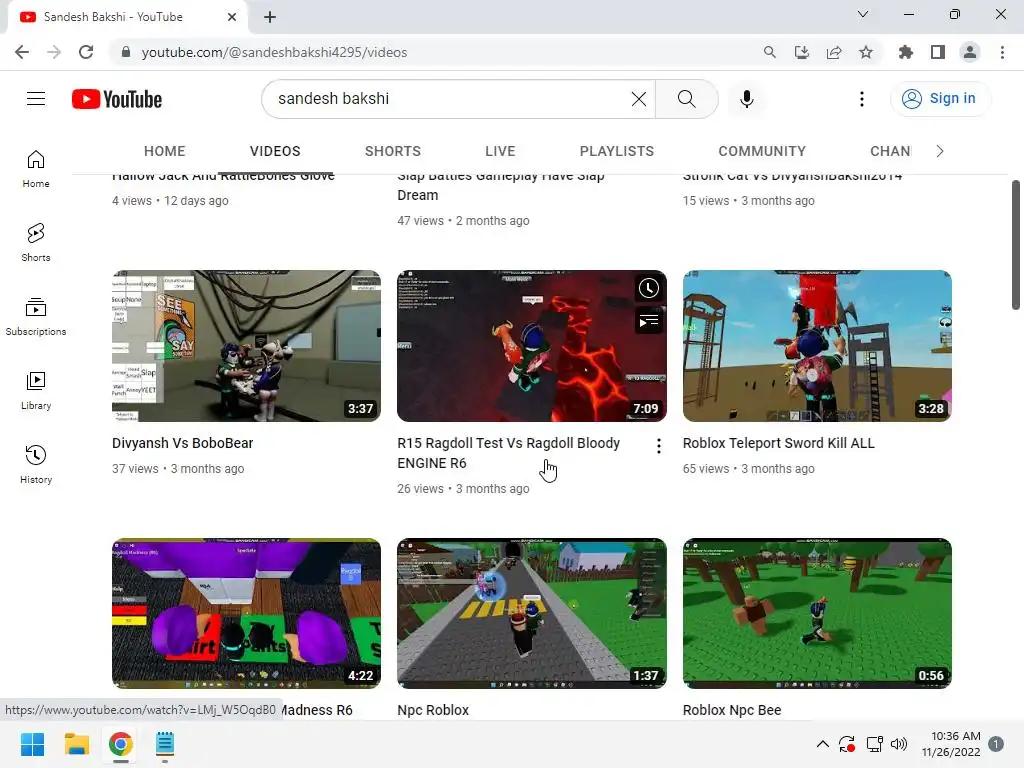Click "Slap Dream" partial video title
The height and width of the screenshot is (768, 1024).
pyautogui.click(x=501, y=185)
